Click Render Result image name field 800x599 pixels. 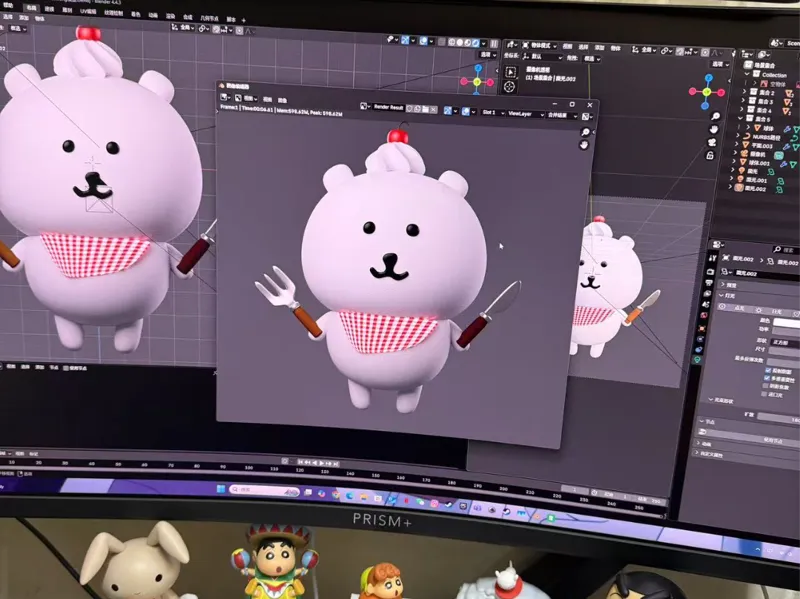(389, 107)
